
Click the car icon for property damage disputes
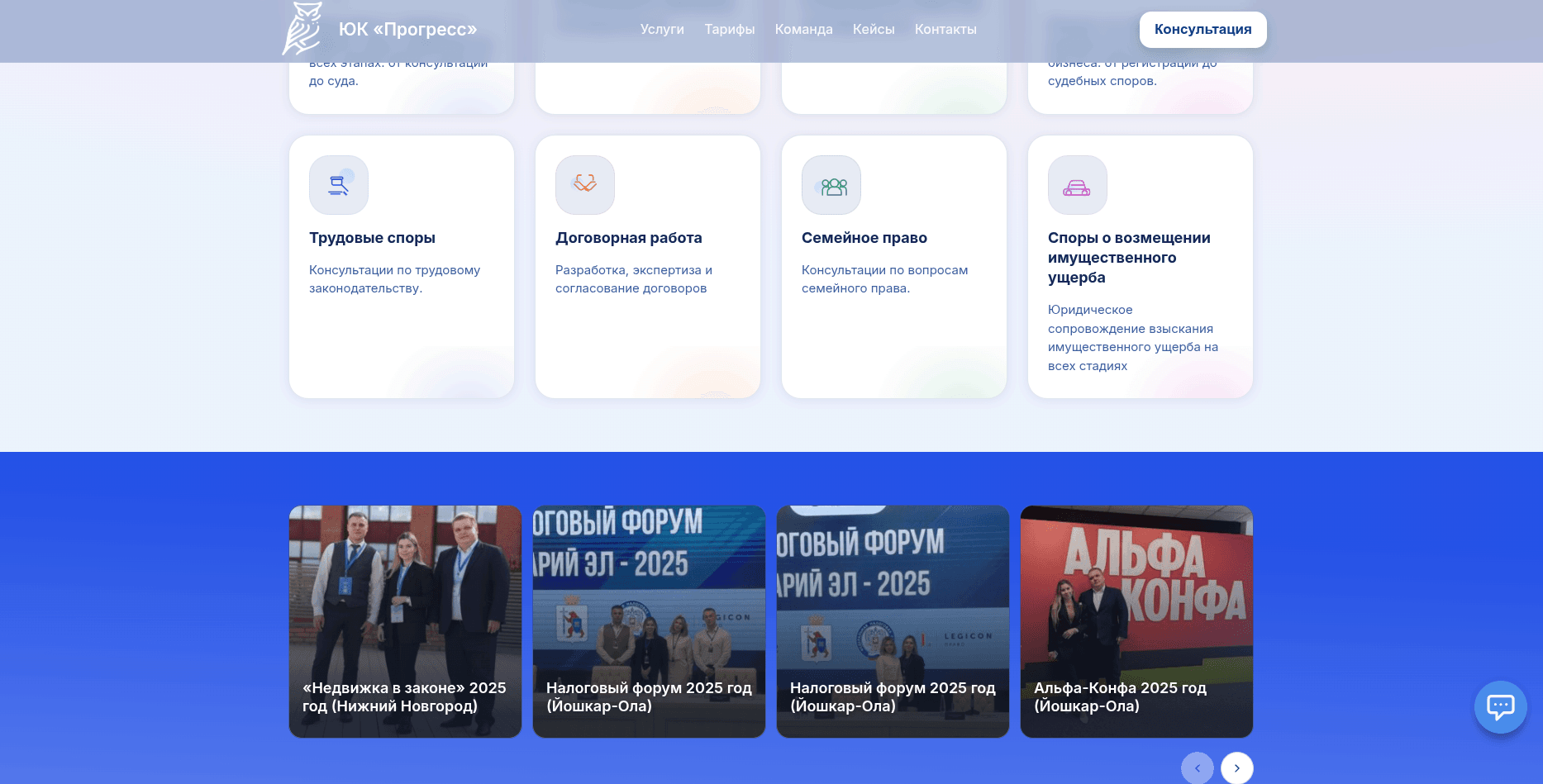[1077, 185]
